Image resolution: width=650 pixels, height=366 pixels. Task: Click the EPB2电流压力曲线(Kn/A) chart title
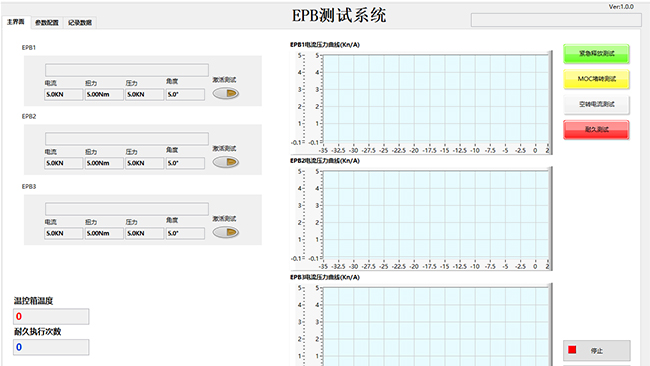325,161
